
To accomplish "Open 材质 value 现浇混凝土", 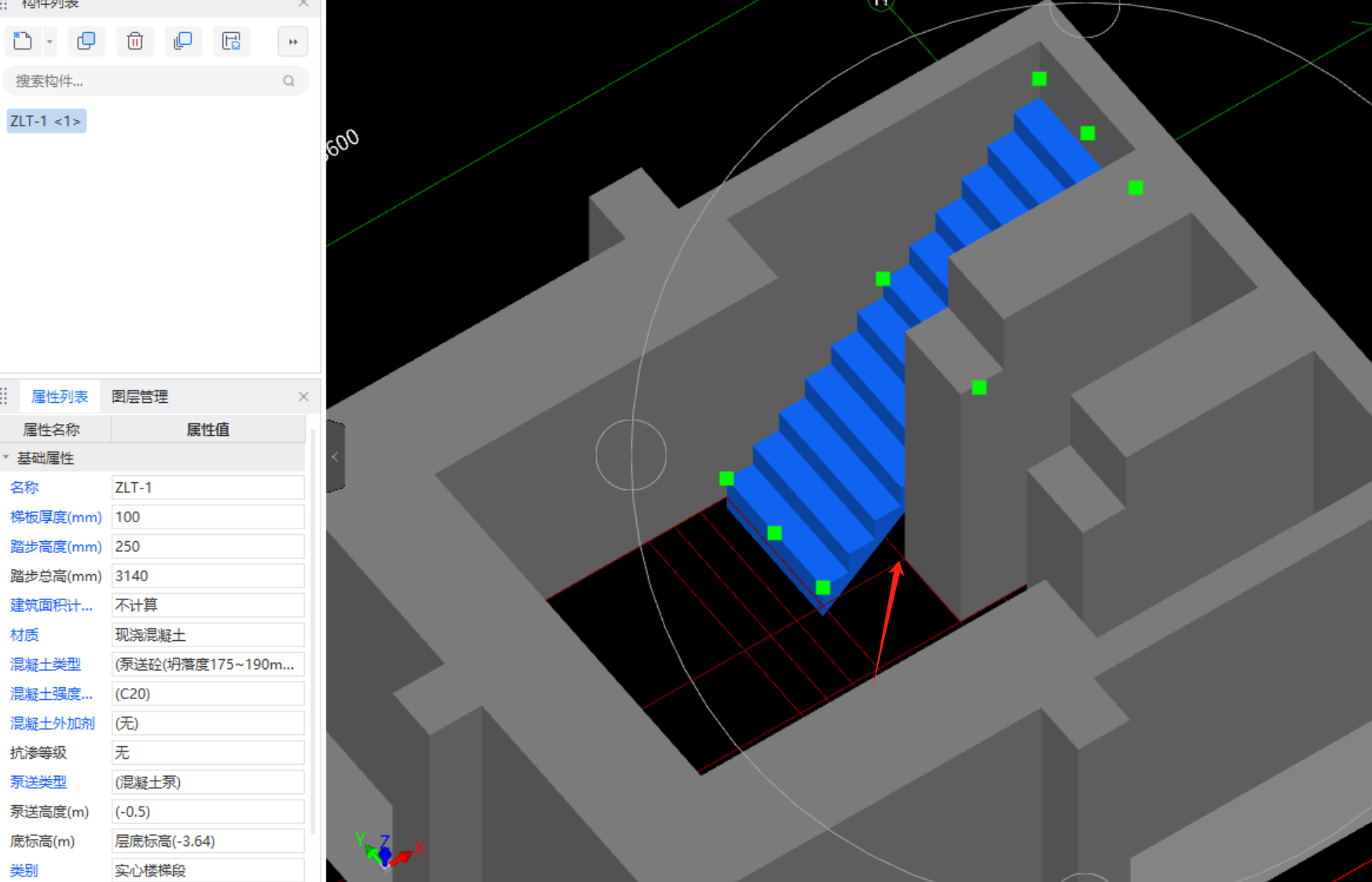I will coord(208,635).
